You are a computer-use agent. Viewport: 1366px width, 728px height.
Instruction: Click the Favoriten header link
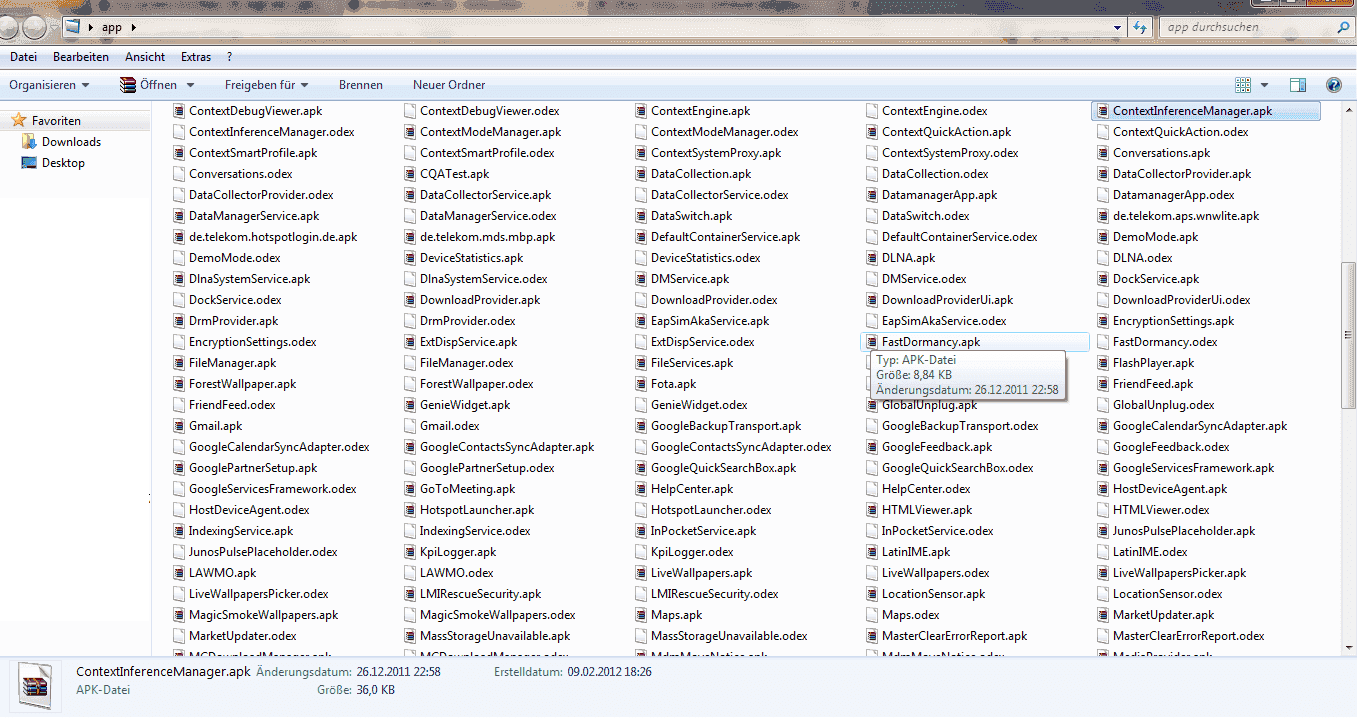tap(56, 121)
